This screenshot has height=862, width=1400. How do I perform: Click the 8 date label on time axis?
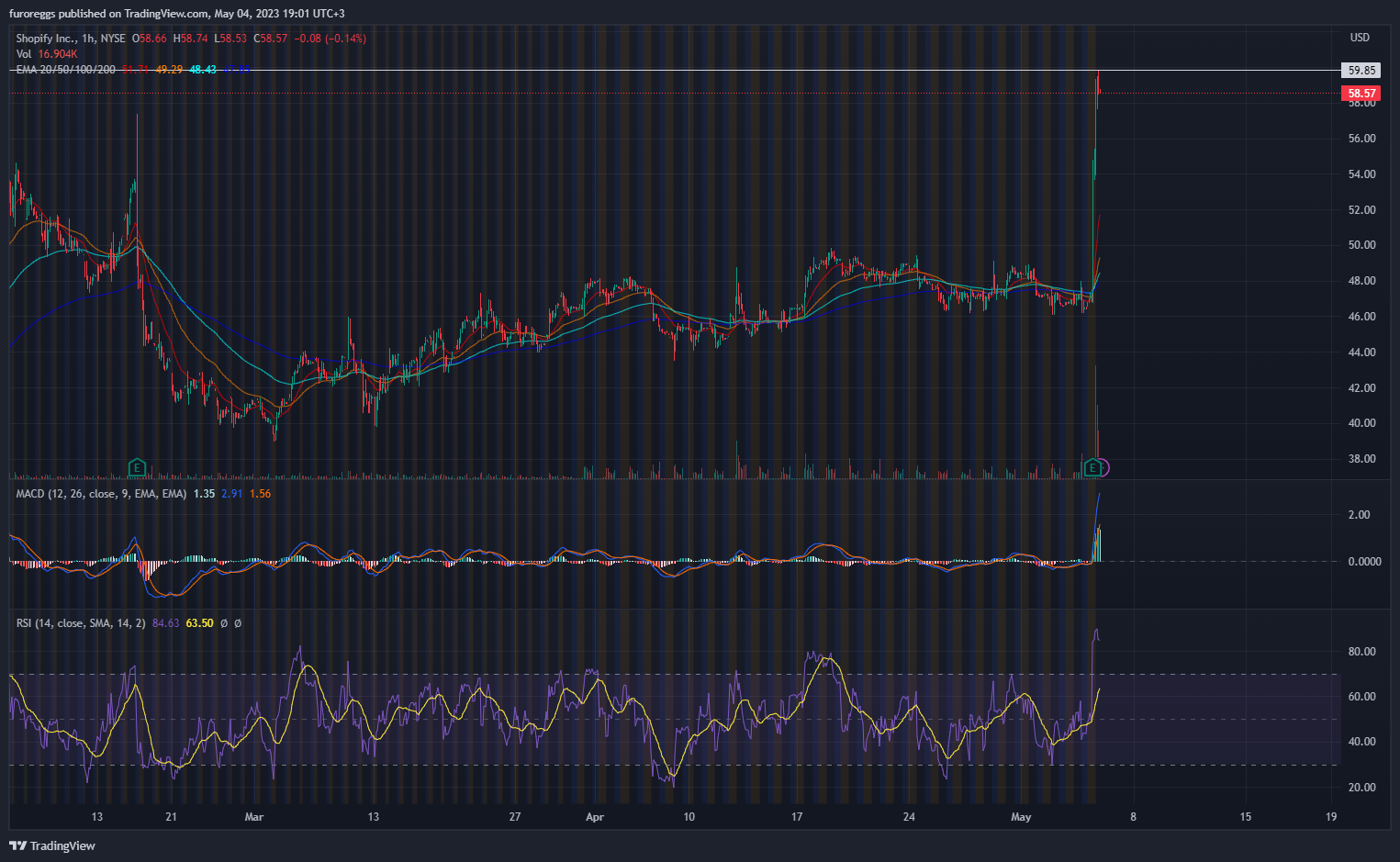point(1133,817)
